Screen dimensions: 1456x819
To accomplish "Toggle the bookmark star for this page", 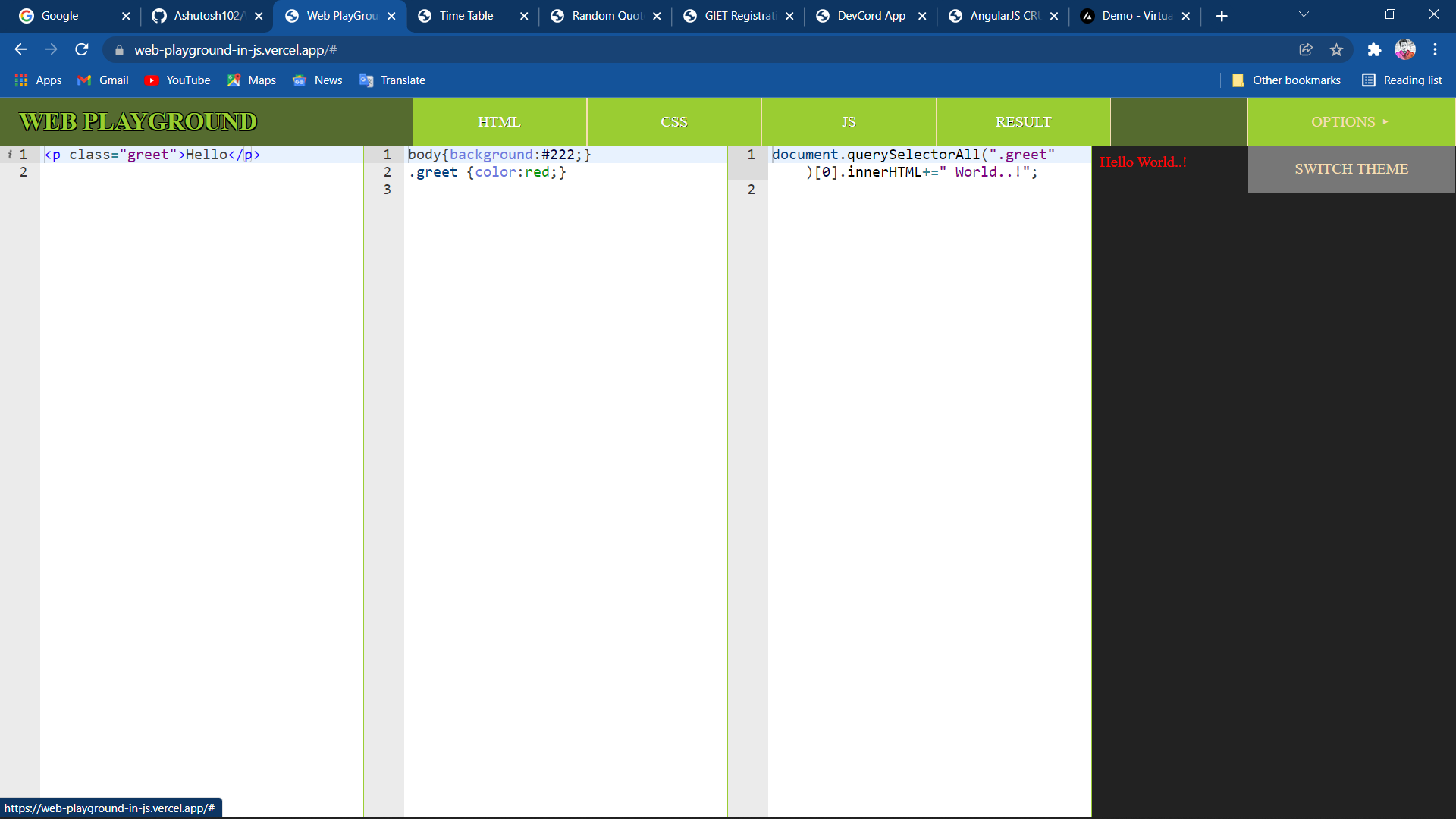I will pyautogui.click(x=1337, y=49).
